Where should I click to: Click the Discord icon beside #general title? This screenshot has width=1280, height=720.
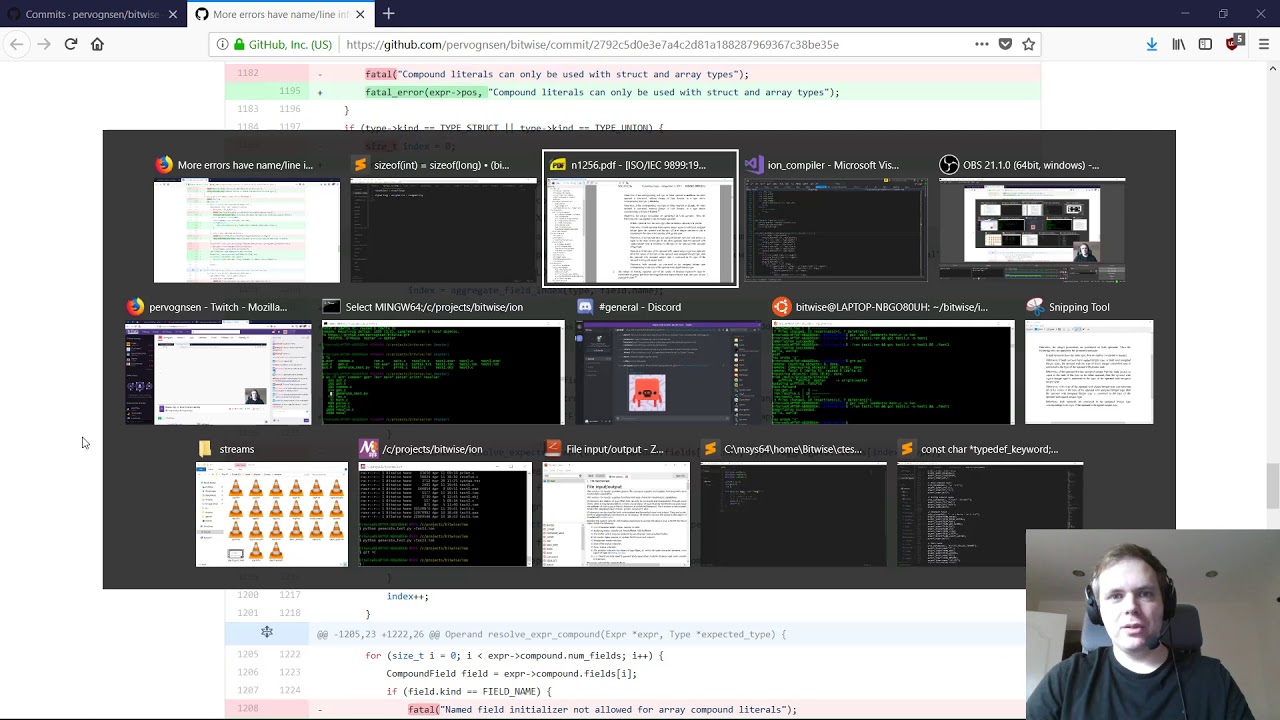[x=585, y=307]
